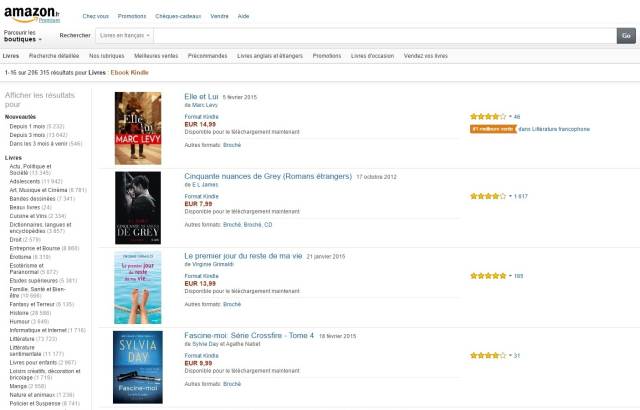Click the Go search button
The height and width of the screenshot is (410, 640).
626,36
